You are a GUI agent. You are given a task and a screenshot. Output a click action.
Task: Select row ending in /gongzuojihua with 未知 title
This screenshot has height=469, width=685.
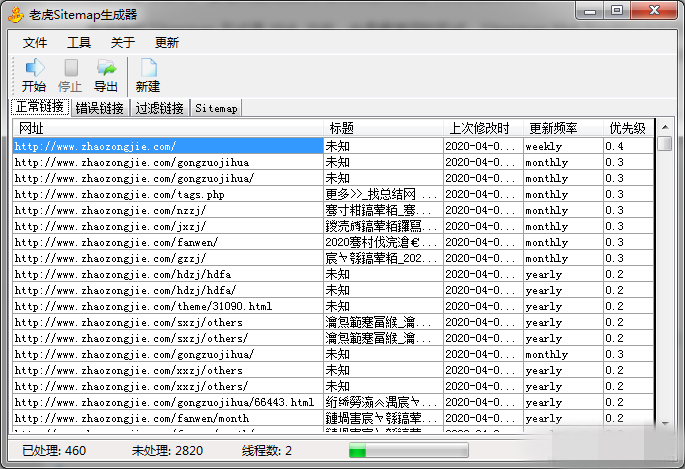[x=333, y=162]
